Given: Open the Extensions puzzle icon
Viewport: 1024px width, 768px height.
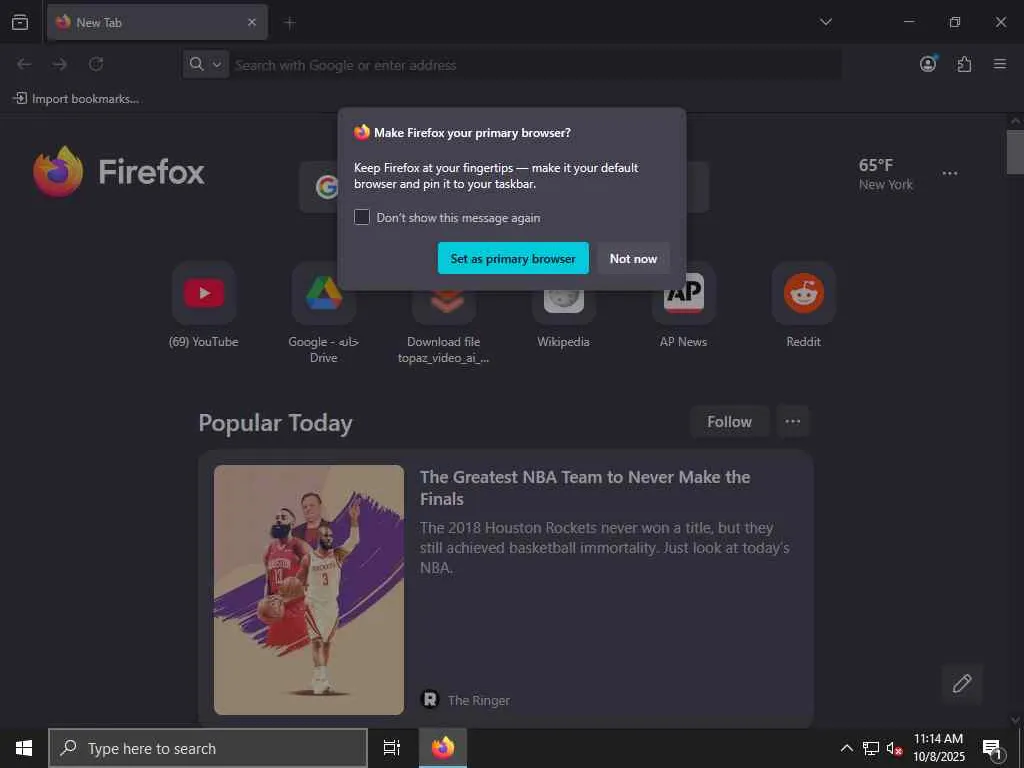Looking at the screenshot, I should click(x=964, y=64).
